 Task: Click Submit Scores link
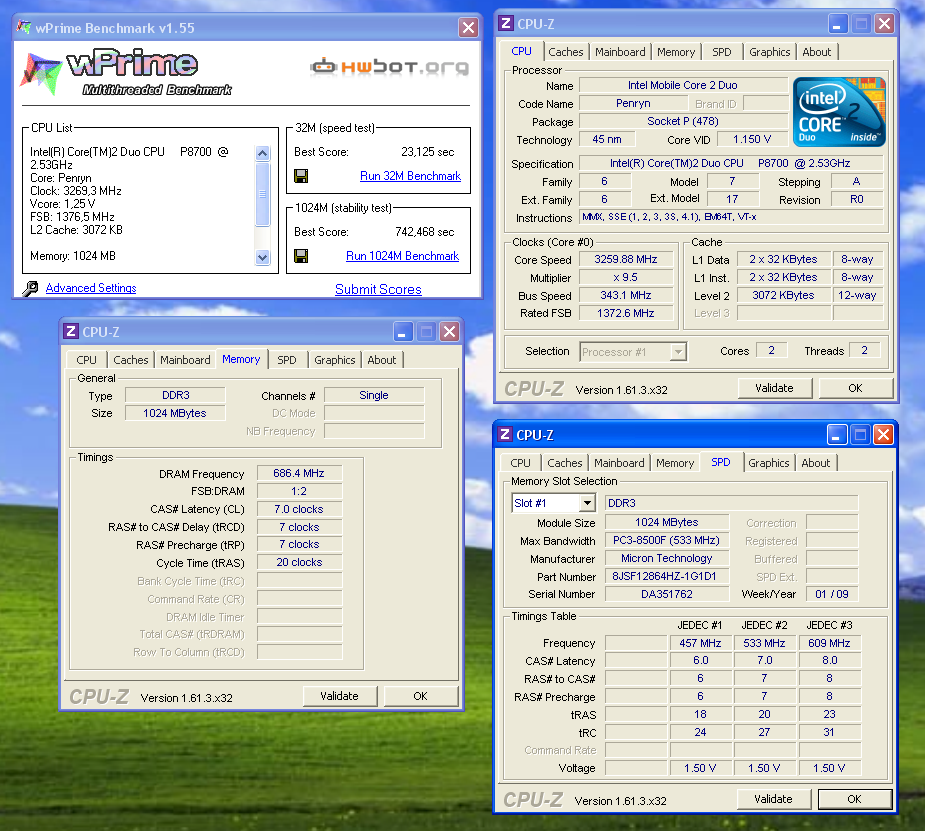(378, 289)
